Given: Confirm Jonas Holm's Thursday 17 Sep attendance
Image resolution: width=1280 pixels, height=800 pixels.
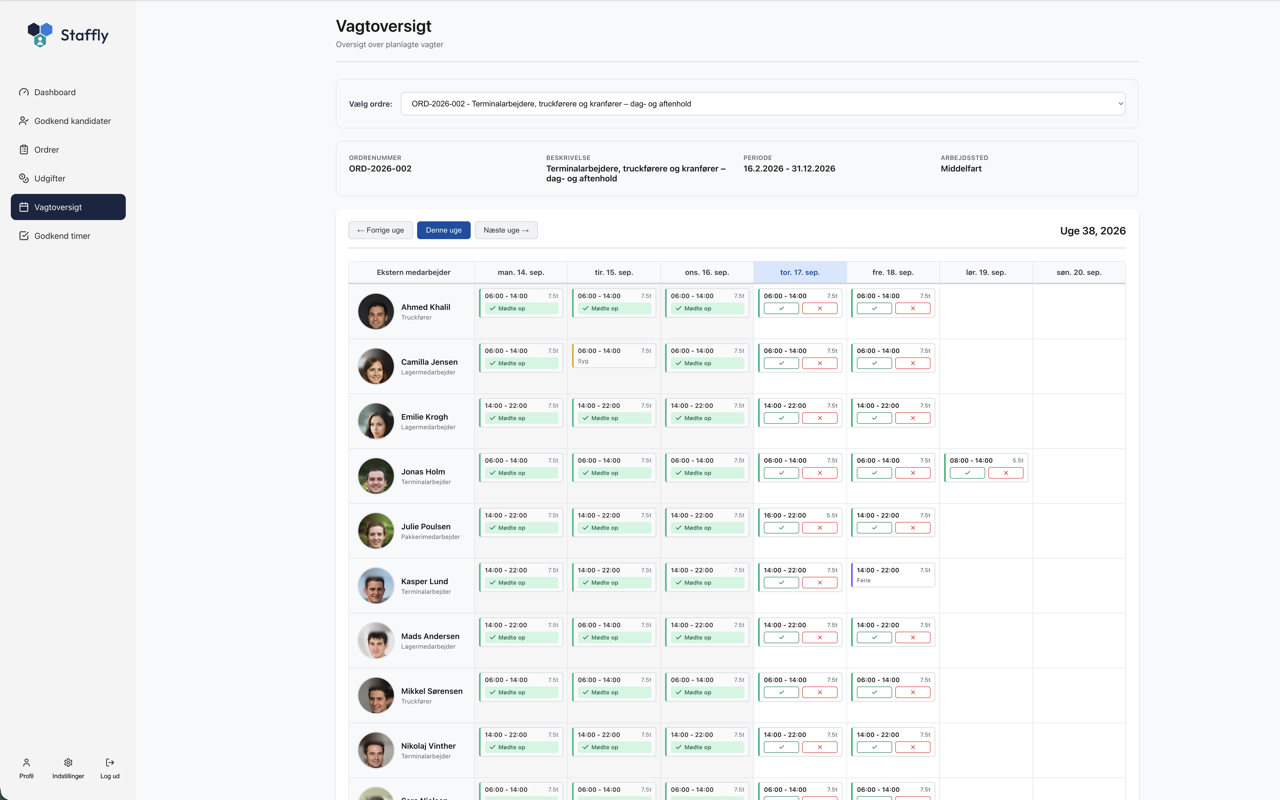Looking at the screenshot, I should click(781, 473).
